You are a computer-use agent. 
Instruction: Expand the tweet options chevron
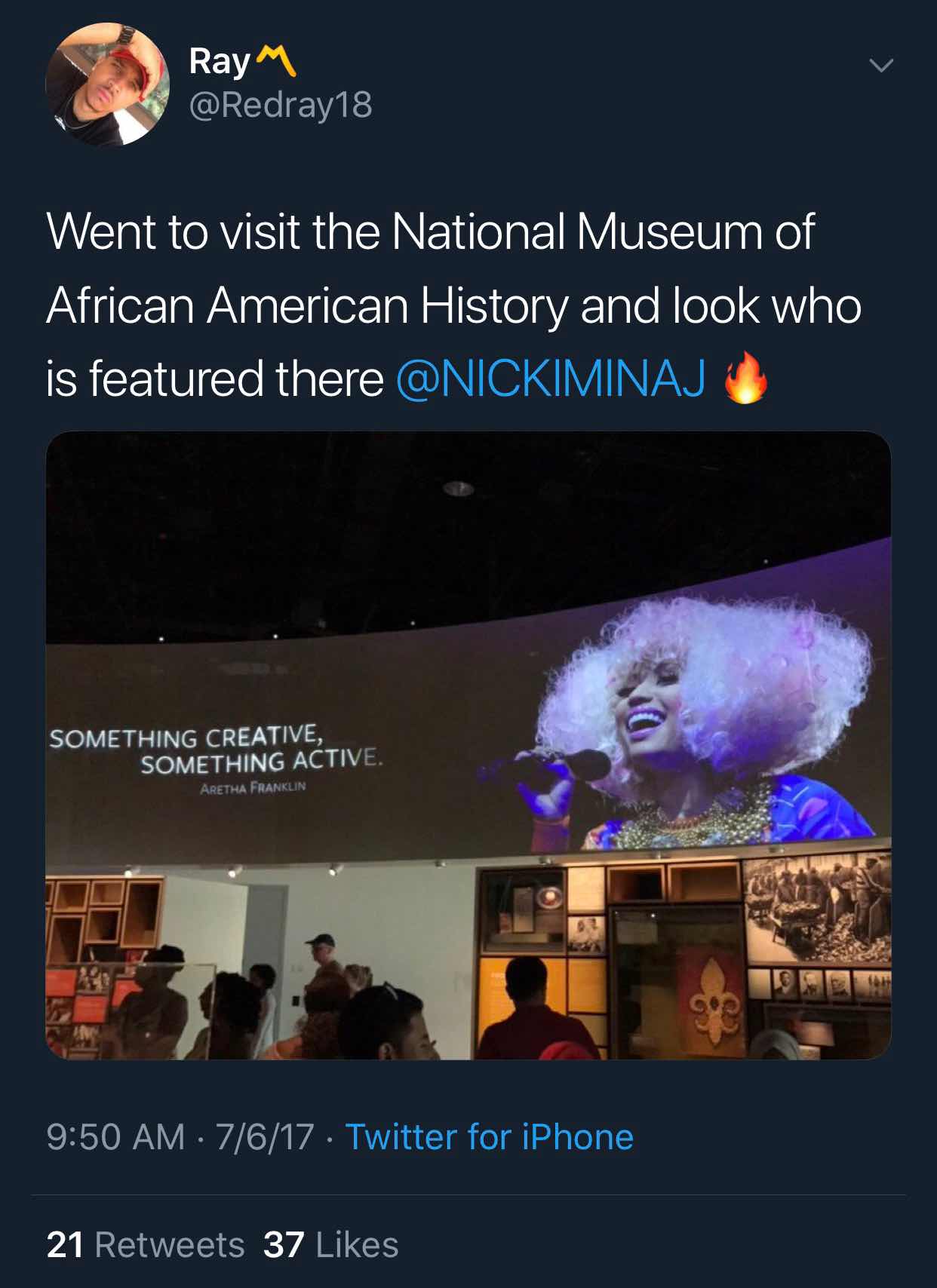[x=880, y=66]
